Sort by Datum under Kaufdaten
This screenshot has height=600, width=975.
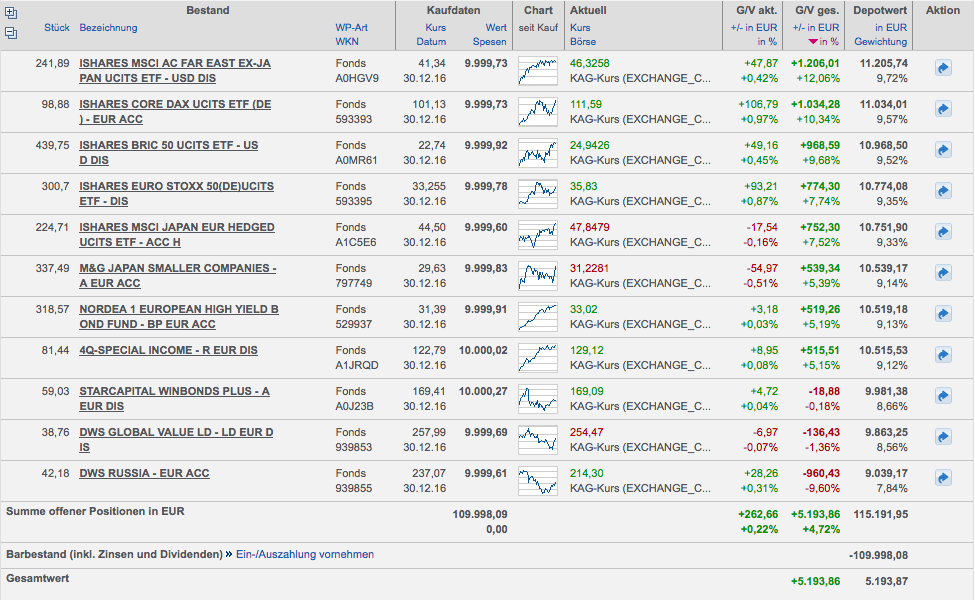pyautogui.click(x=431, y=42)
